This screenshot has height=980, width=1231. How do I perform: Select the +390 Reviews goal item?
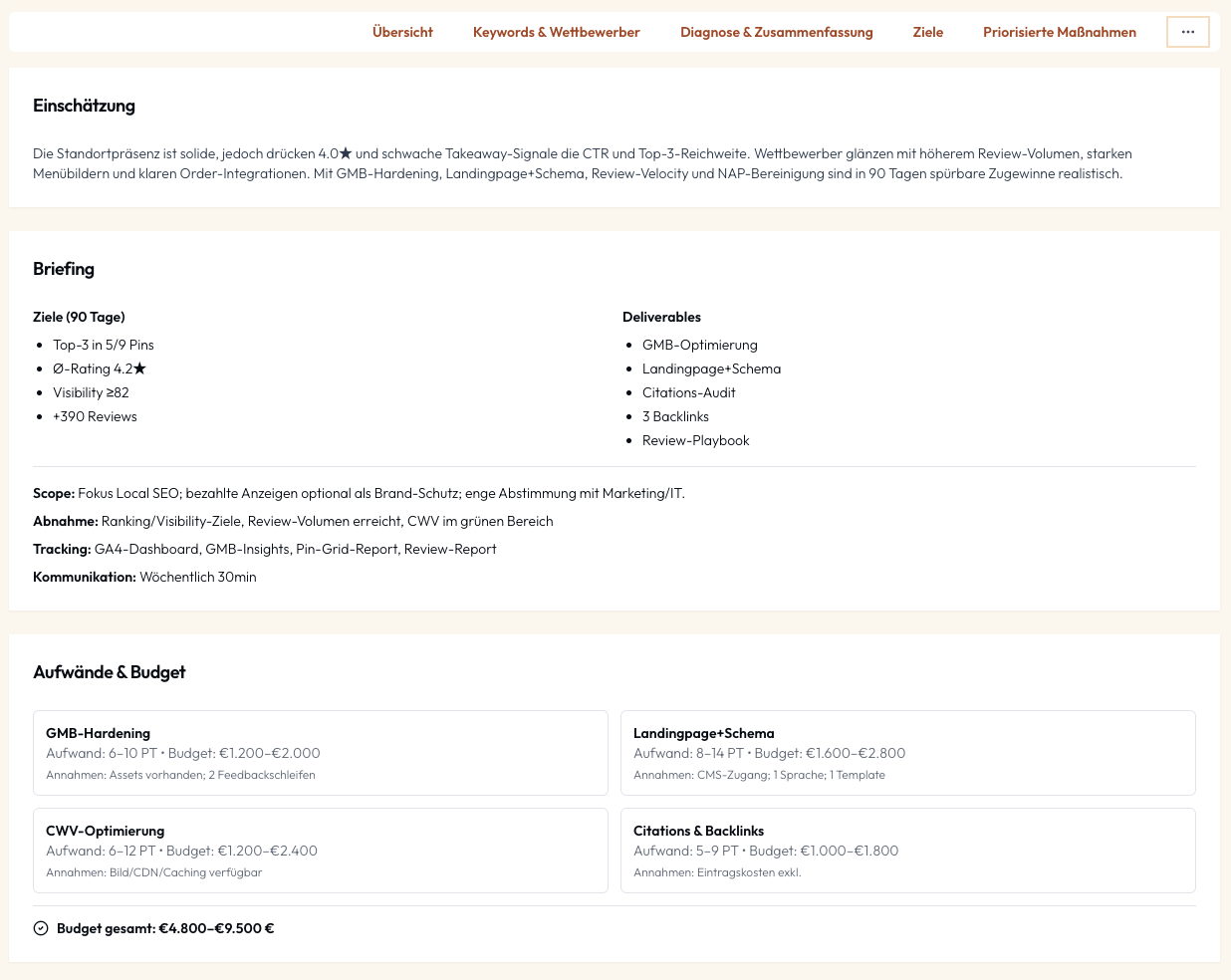[95, 416]
